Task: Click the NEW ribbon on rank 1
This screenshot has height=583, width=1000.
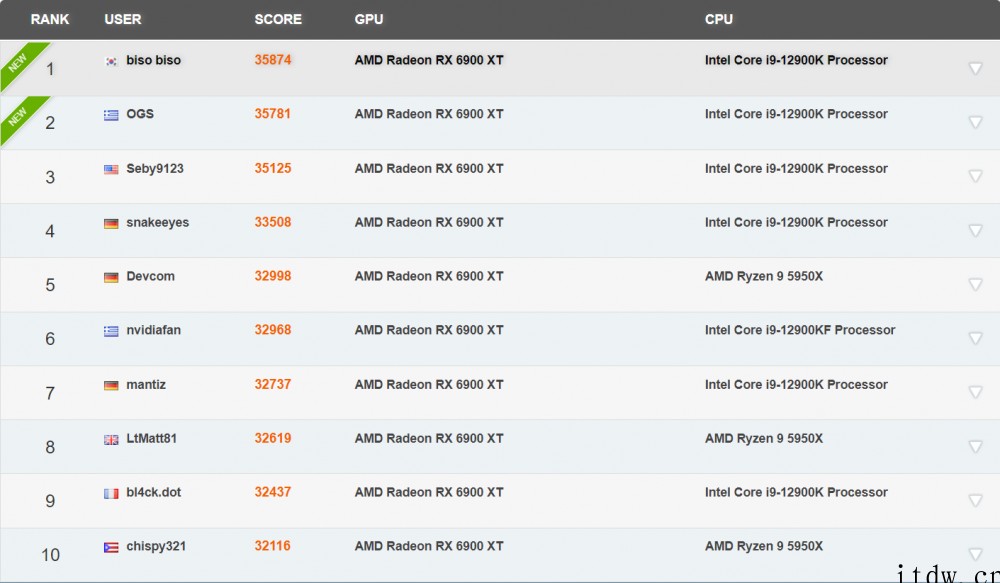Action: pyautogui.click(x=19, y=62)
